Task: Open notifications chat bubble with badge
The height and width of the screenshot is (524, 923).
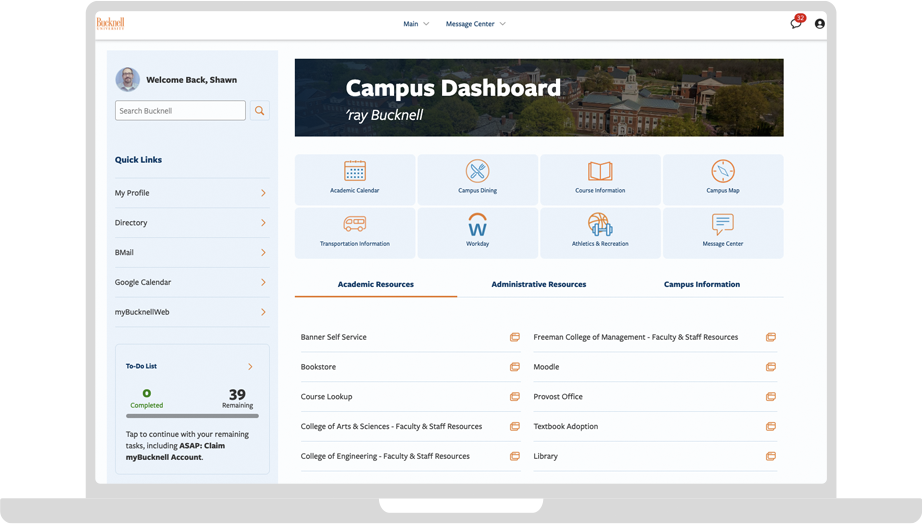Action: 796,23
